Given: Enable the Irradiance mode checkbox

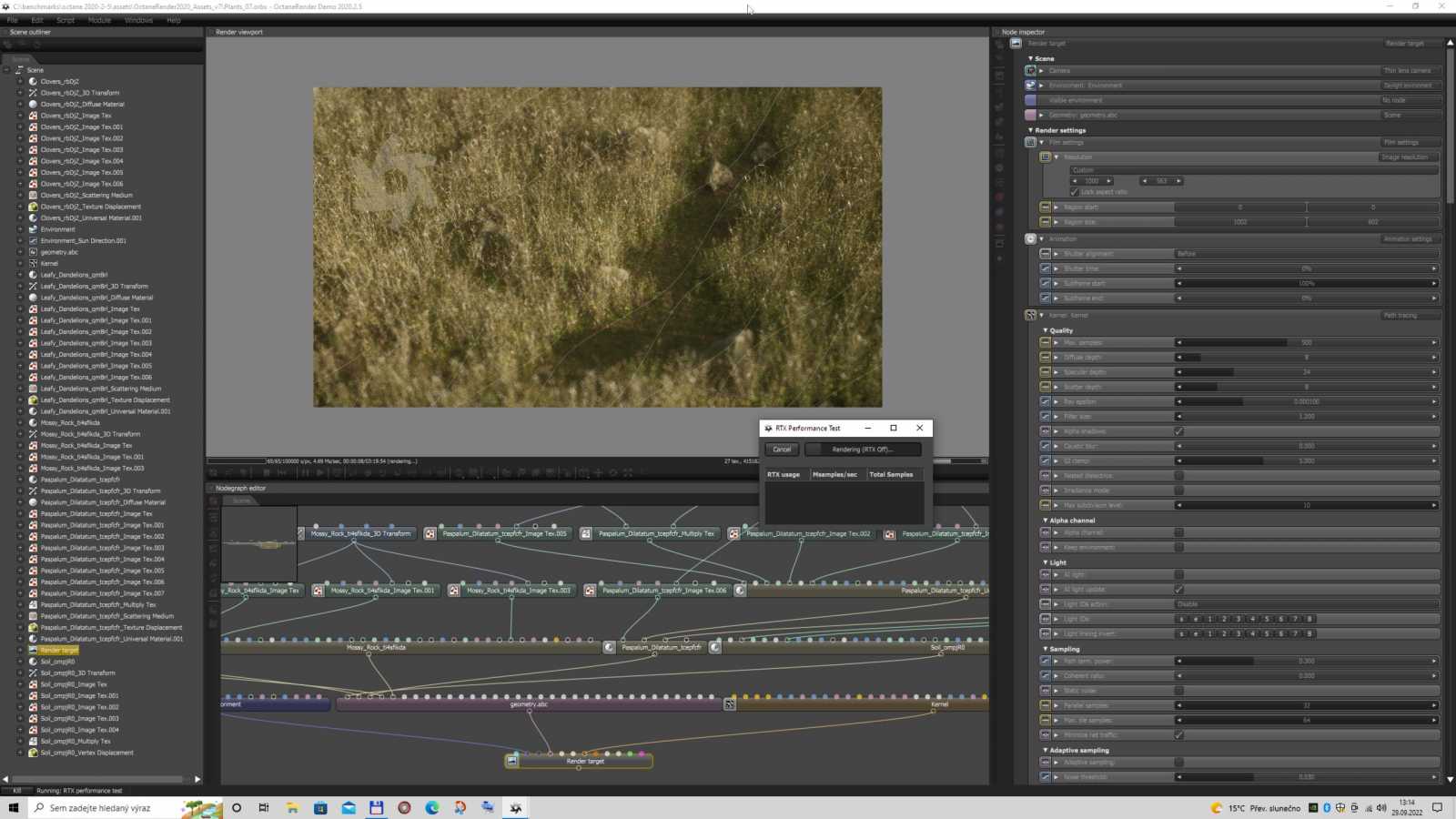Looking at the screenshot, I should (1178, 490).
